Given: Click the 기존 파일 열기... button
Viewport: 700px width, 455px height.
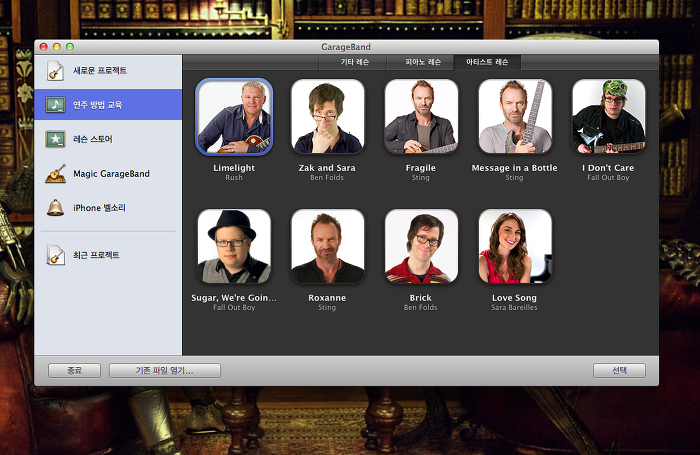Looking at the screenshot, I should pos(165,371).
